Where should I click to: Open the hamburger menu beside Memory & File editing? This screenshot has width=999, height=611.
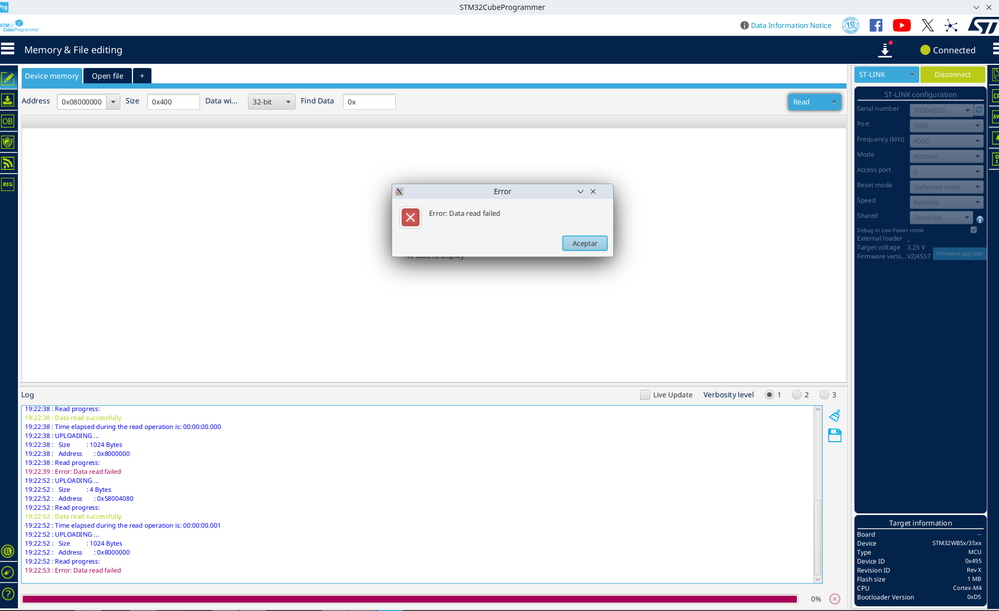pyautogui.click(x=8, y=49)
